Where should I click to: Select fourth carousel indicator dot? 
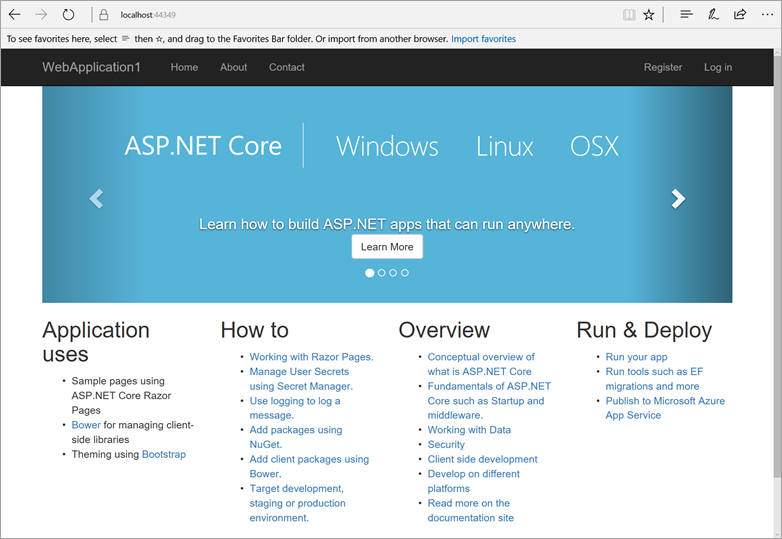[405, 273]
